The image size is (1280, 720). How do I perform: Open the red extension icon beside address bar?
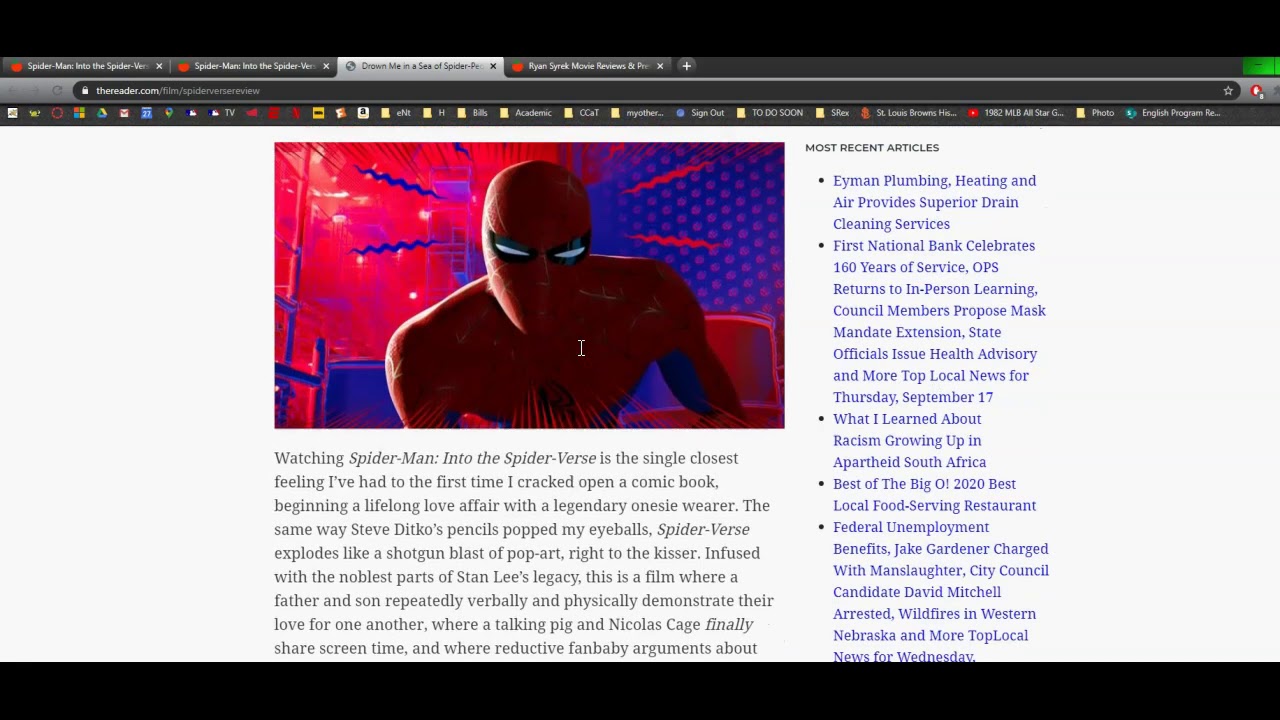pyautogui.click(x=1257, y=91)
